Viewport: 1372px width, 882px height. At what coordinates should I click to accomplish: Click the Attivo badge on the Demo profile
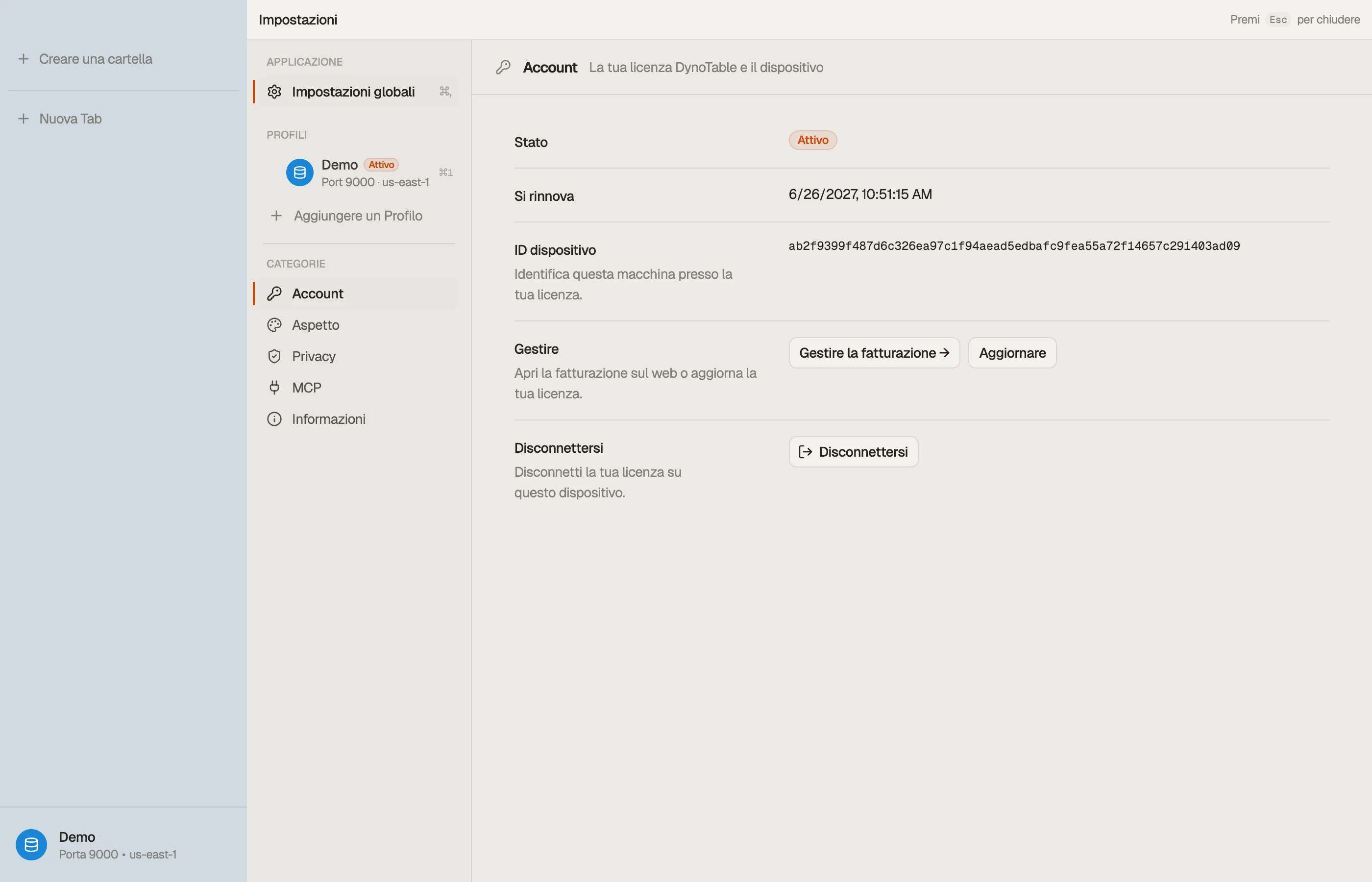coord(381,164)
